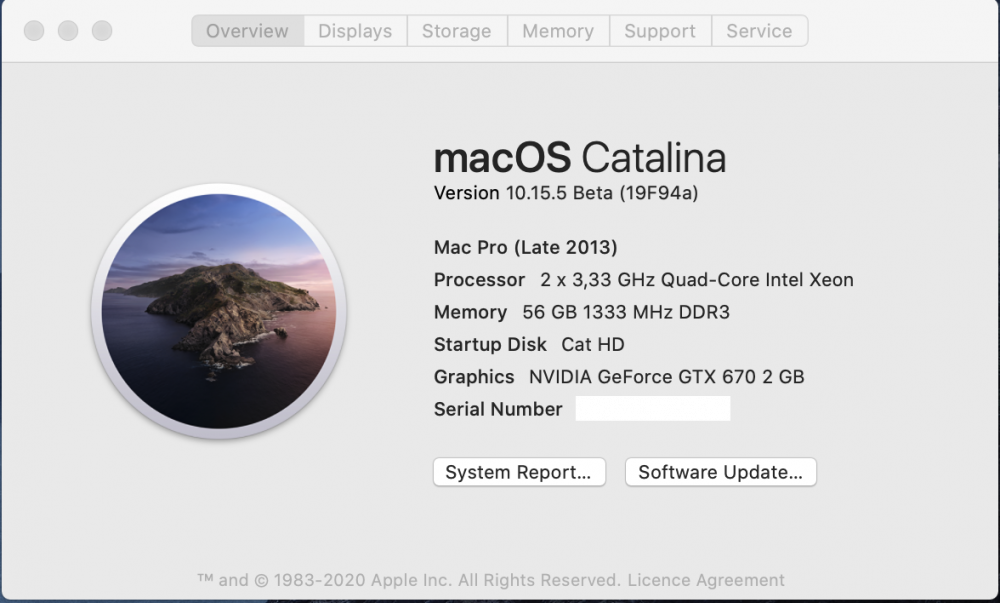Screen dimensions: 1000x603
Task: Click the blank Serial Number field
Action: click(x=653, y=409)
